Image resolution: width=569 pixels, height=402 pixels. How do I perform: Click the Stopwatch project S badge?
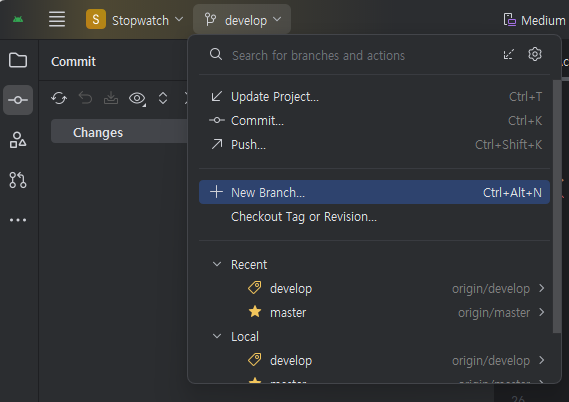pos(96,19)
